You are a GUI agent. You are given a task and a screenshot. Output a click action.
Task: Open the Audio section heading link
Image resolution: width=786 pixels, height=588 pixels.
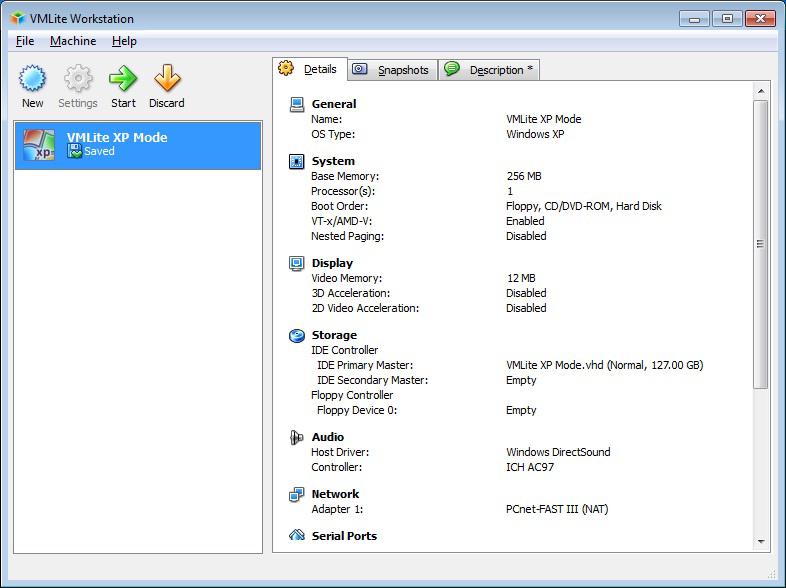tap(328, 437)
